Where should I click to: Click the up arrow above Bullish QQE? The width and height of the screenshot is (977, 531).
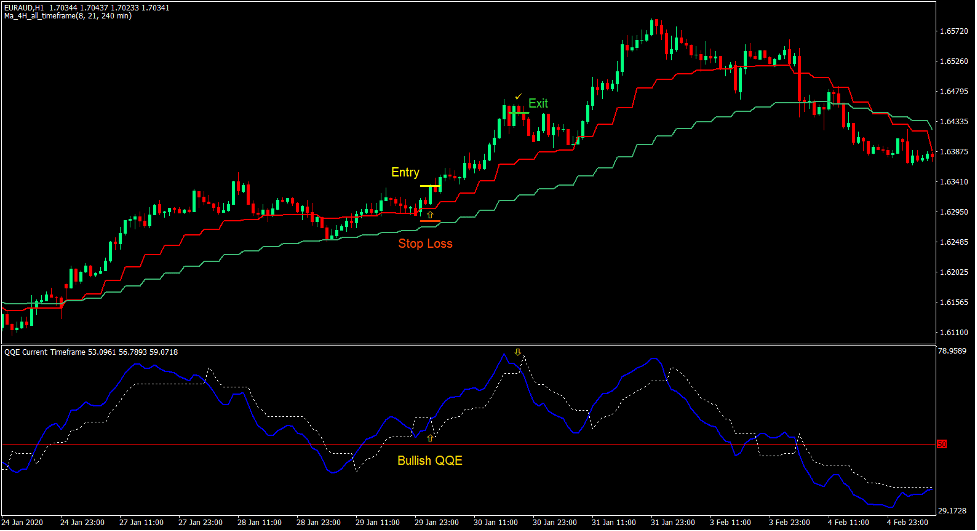(430, 438)
